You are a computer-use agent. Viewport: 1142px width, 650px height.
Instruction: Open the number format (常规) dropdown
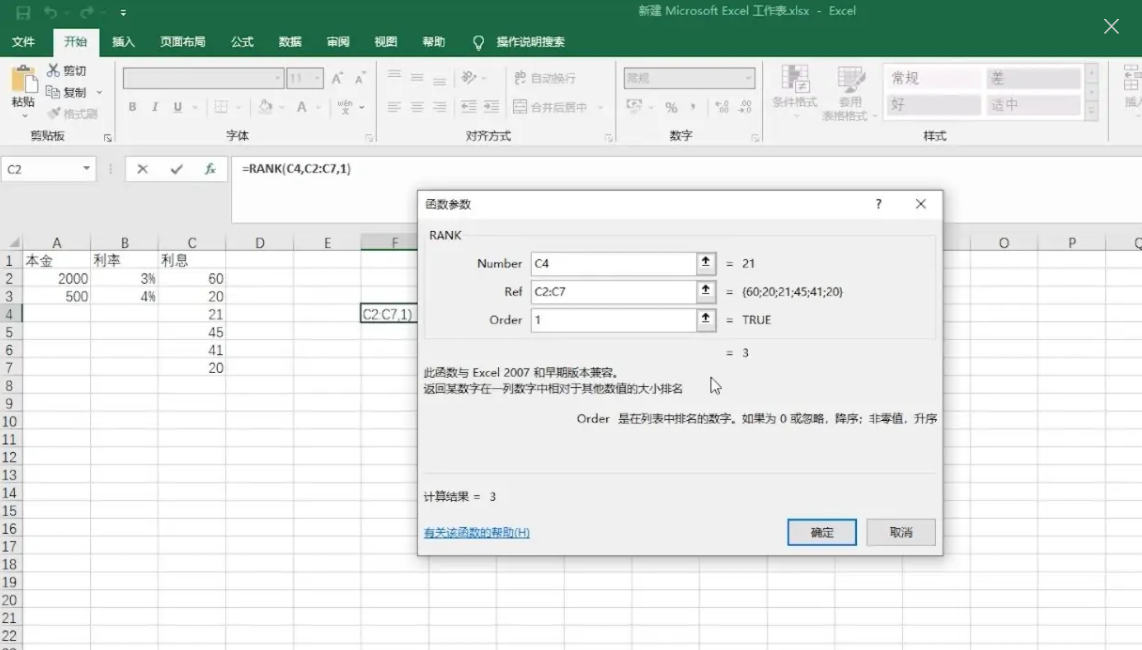pyautogui.click(x=748, y=78)
